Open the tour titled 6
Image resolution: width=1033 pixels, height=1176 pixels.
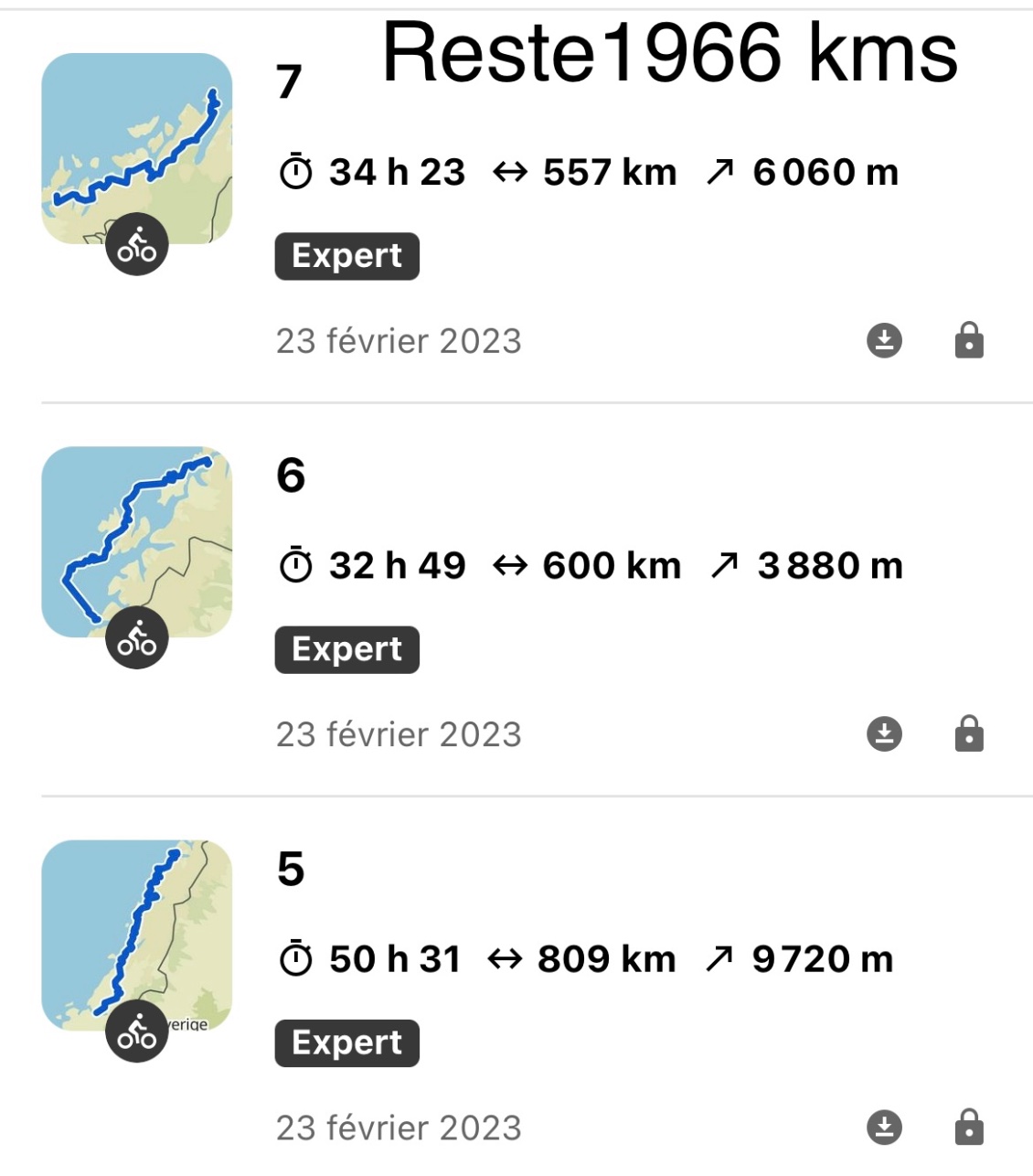pyautogui.click(x=291, y=476)
